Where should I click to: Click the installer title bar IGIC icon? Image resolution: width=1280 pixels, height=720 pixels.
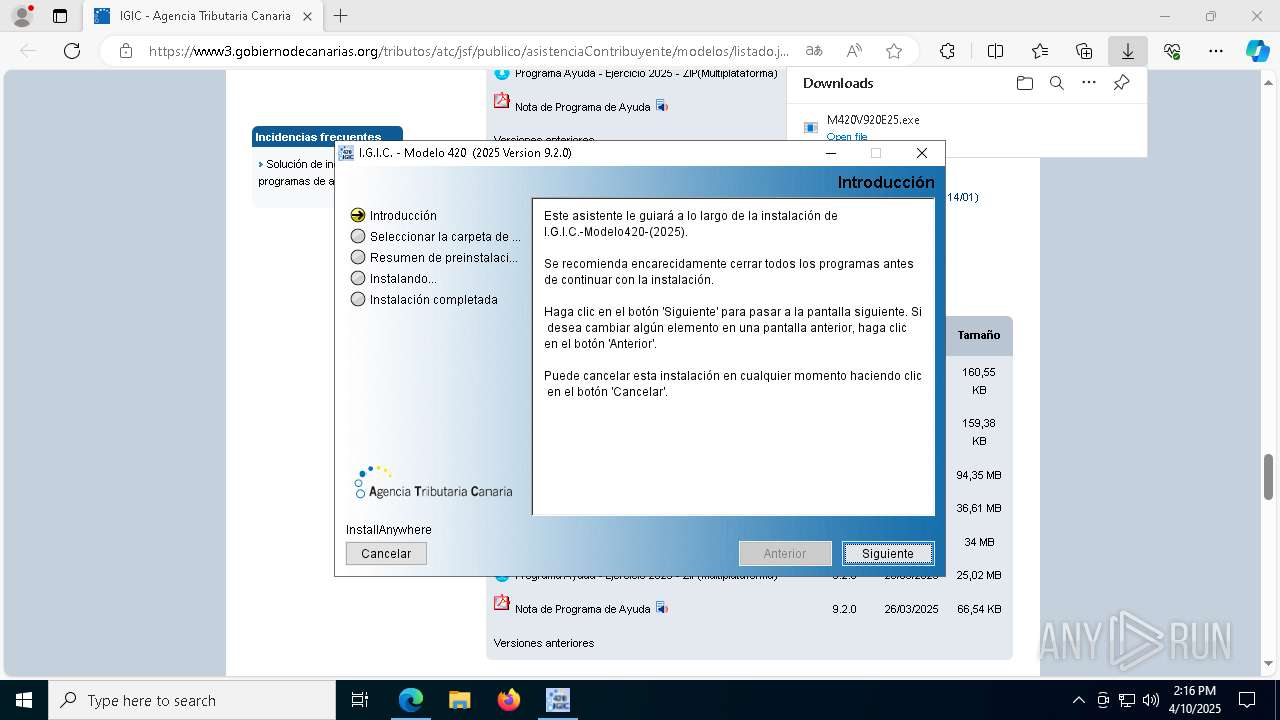click(x=346, y=153)
